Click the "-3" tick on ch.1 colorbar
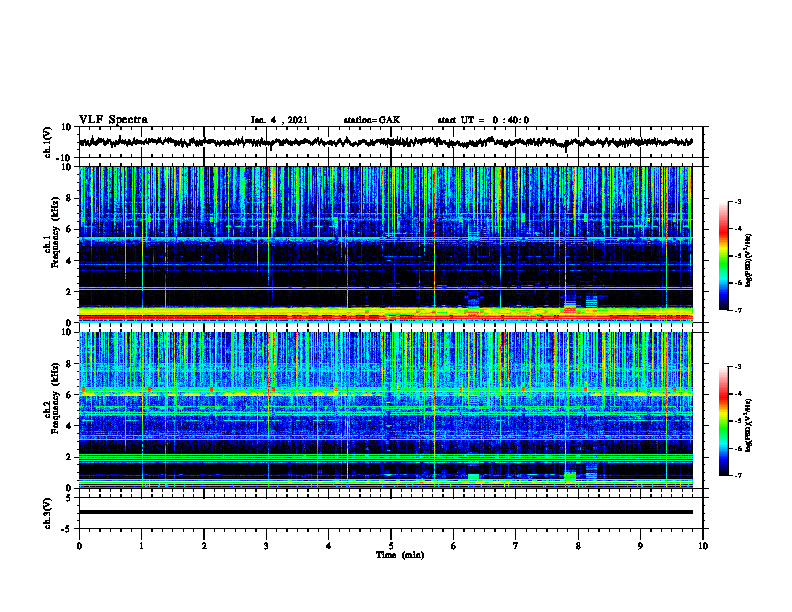Viewport: 792px width, 612px height. 737,202
